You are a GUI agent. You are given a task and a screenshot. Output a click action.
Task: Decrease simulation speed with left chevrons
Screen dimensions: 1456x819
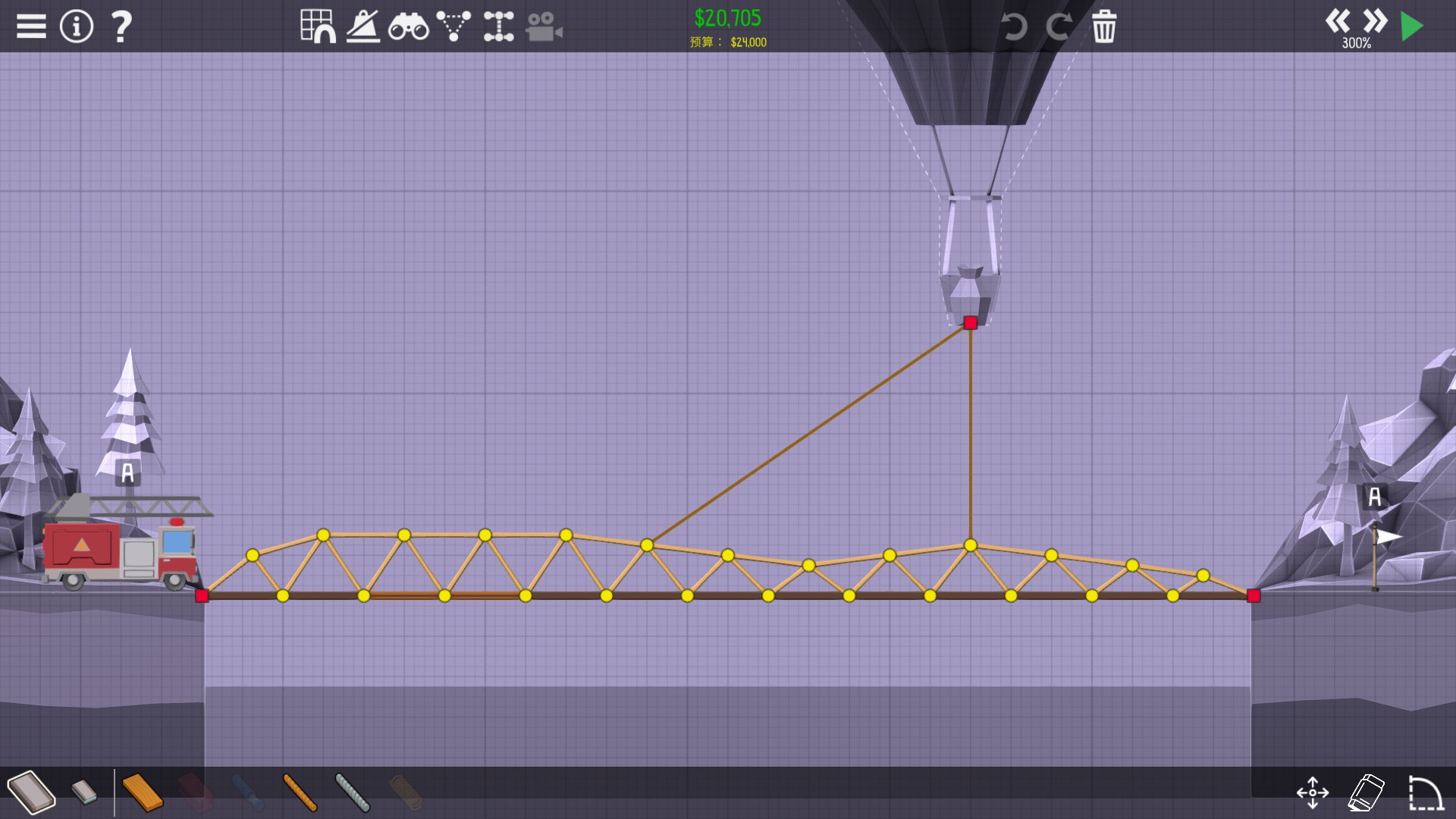[1338, 20]
